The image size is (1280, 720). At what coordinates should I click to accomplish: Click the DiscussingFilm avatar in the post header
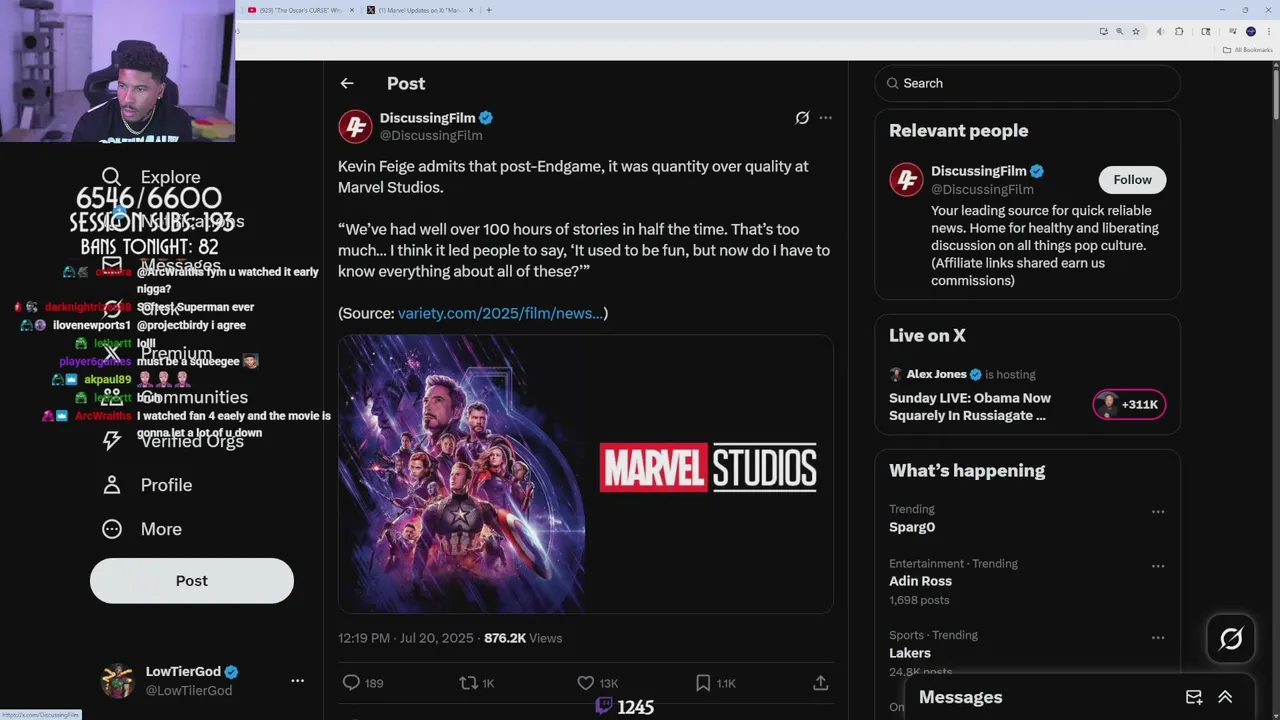click(x=355, y=127)
